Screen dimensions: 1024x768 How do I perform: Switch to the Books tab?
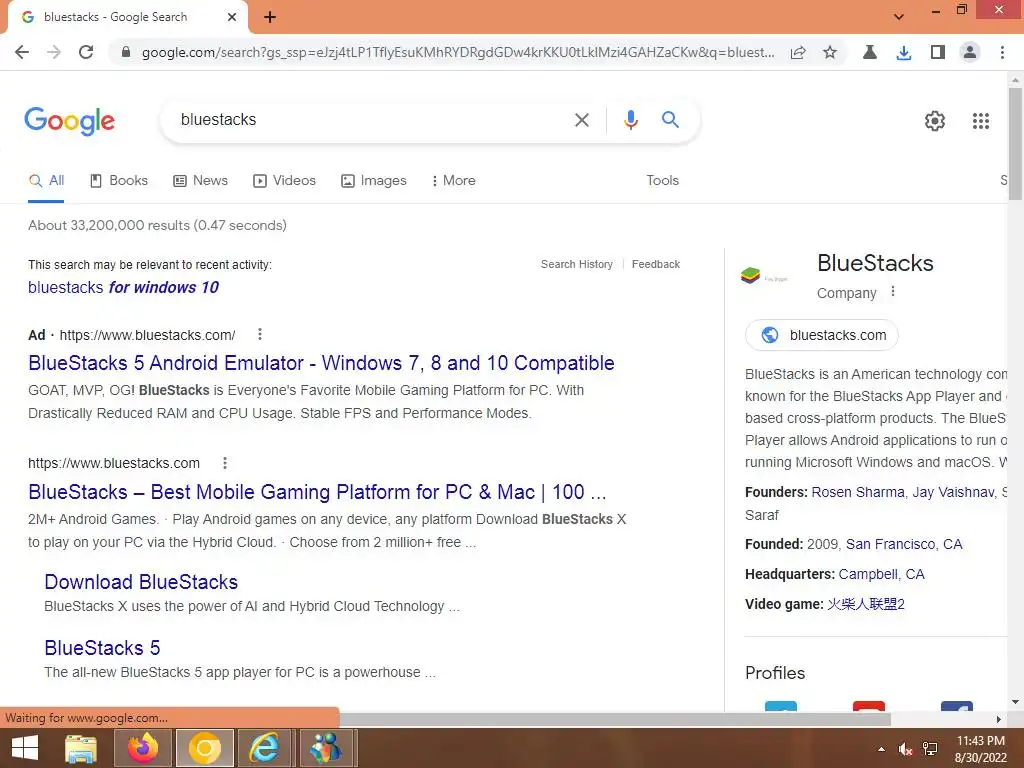pyautogui.click(x=119, y=181)
